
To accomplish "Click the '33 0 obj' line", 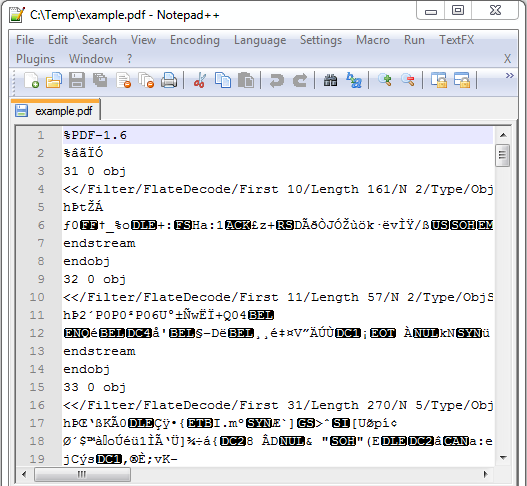I will (95, 387).
